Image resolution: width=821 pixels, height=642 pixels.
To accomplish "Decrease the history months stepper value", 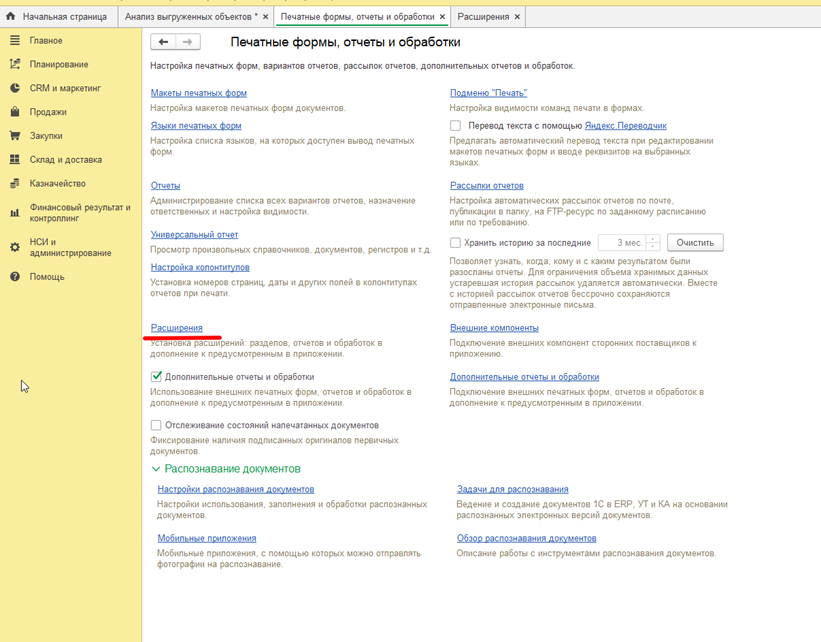I will pos(652,246).
